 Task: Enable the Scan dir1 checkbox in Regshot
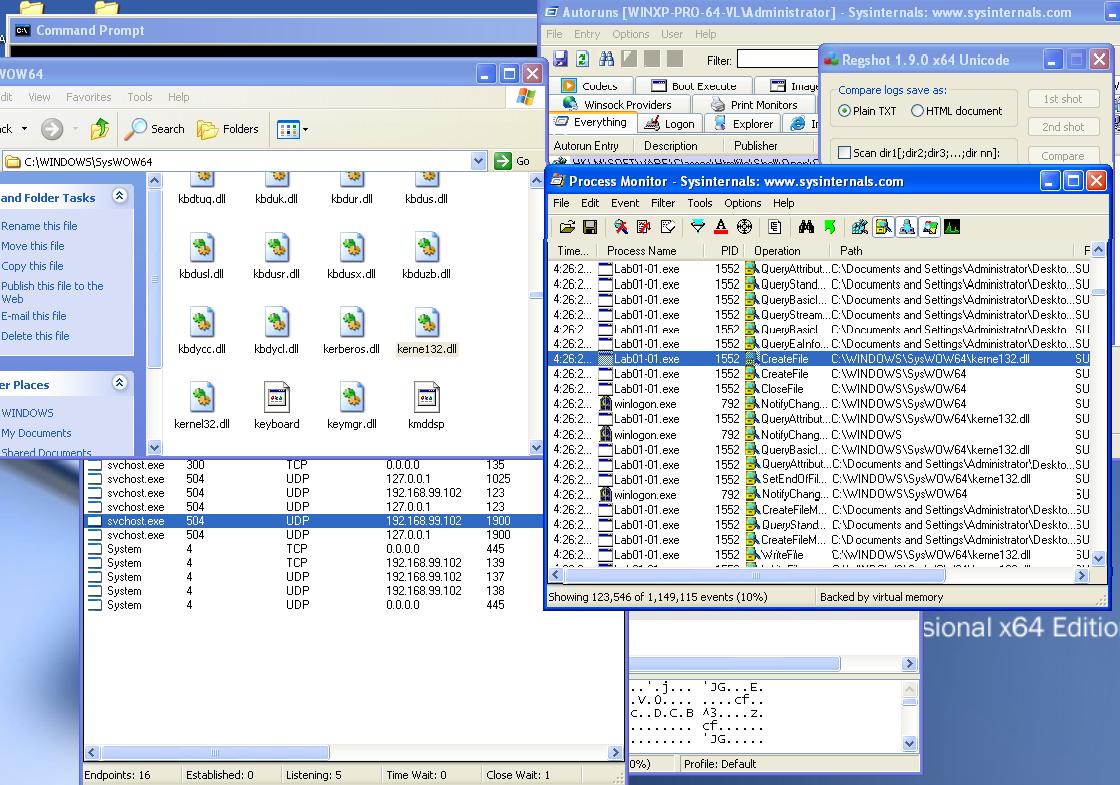click(x=844, y=153)
